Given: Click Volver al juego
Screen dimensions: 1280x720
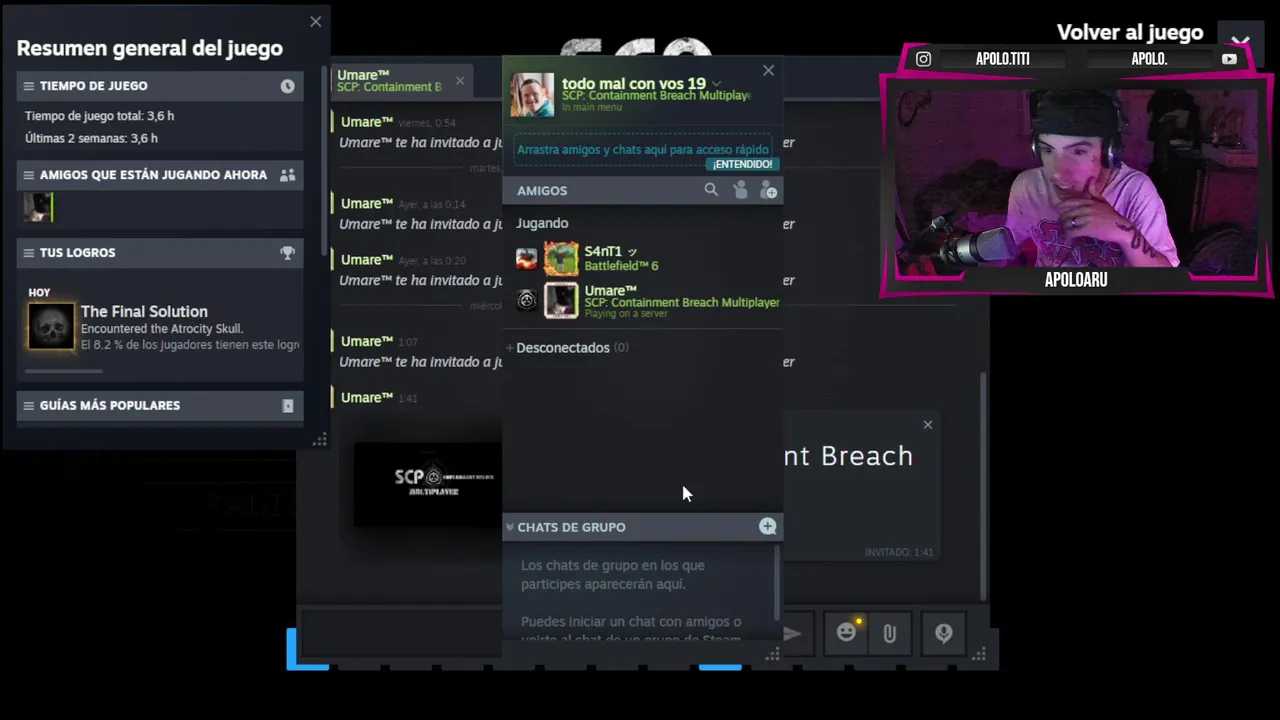Looking at the screenshot, I should pyautogui.click(x=1130, y=33).
